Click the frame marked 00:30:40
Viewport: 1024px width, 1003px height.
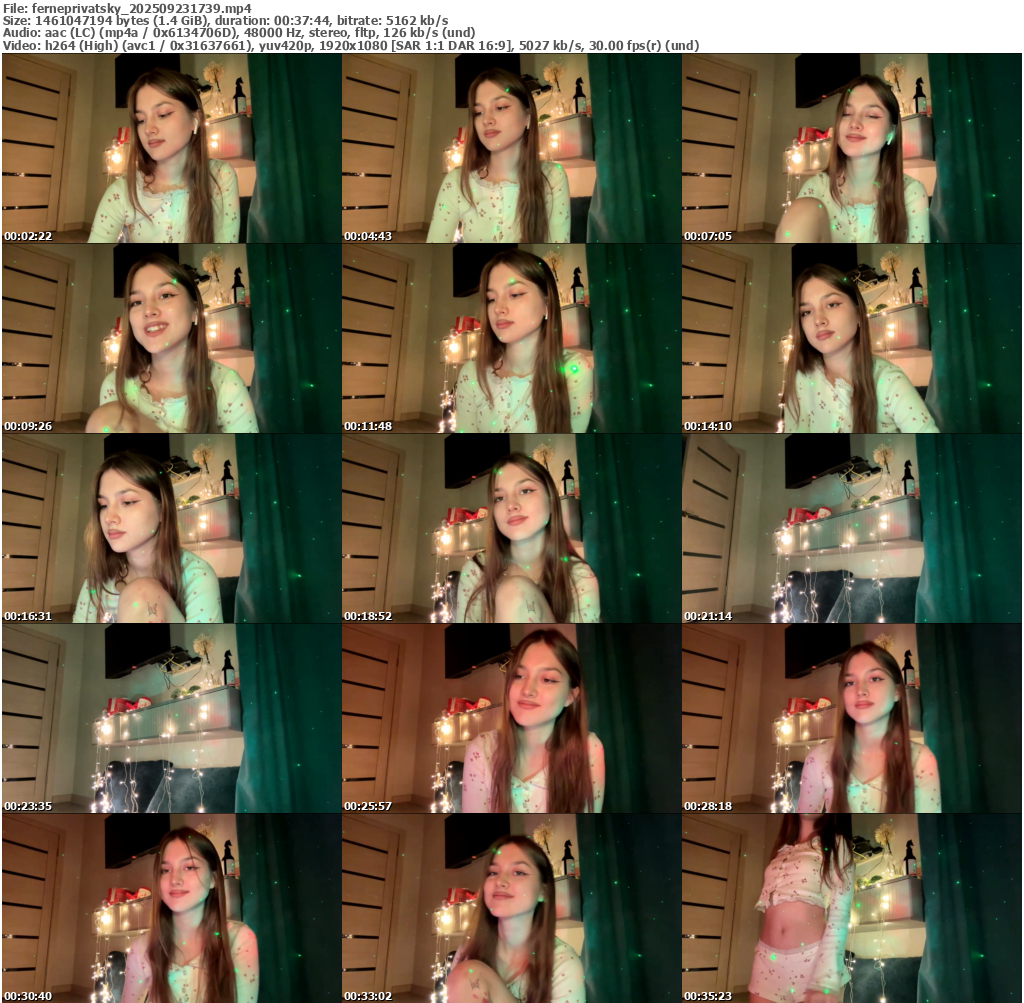point(171,908)
